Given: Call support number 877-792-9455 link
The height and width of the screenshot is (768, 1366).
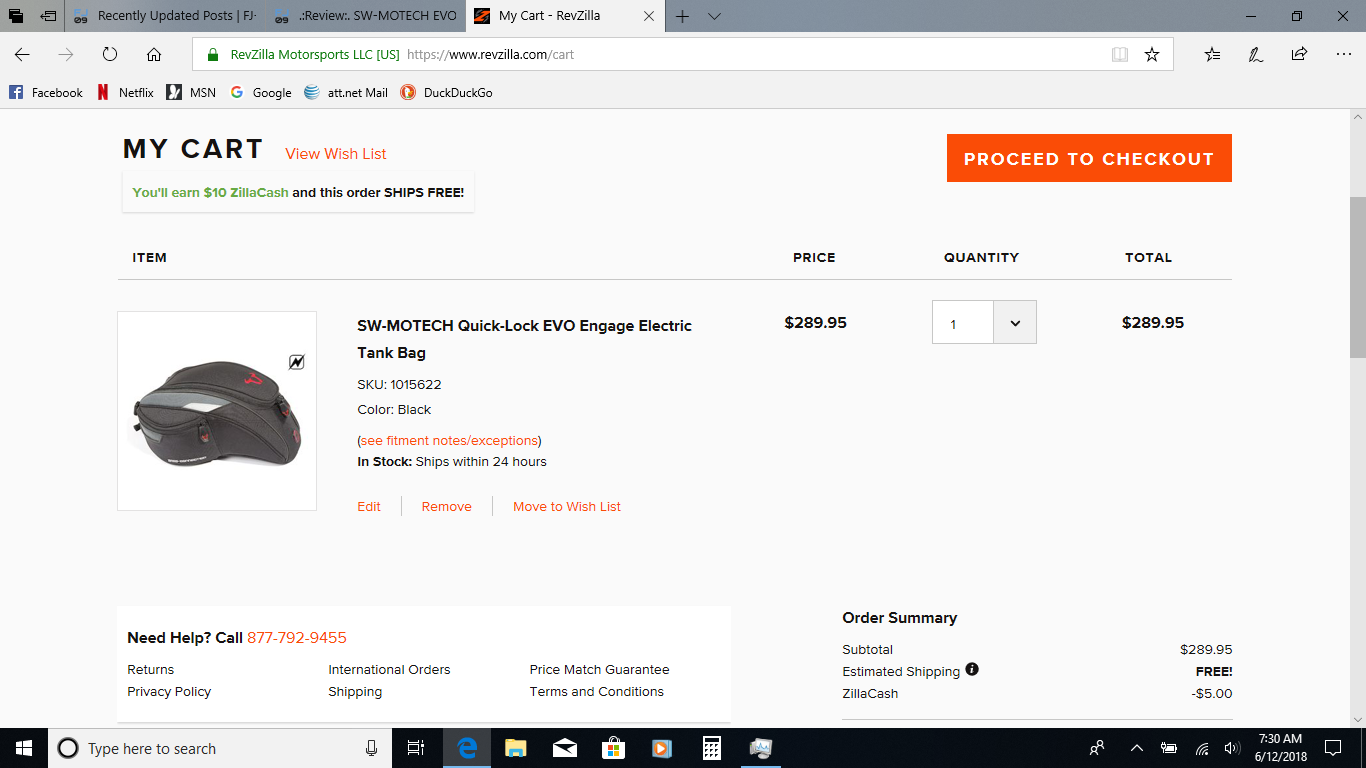Looking at the screenshot, I should [x=297, y=638].
